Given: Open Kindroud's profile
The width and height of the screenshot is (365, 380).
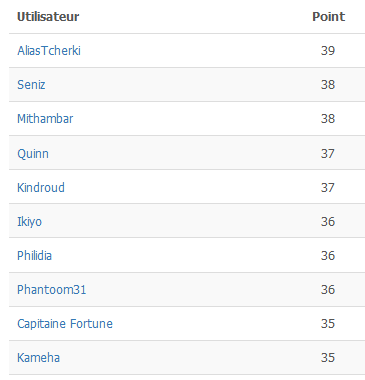Looking at the screenshot, I should pyautogui.click(x=41, y=188).
